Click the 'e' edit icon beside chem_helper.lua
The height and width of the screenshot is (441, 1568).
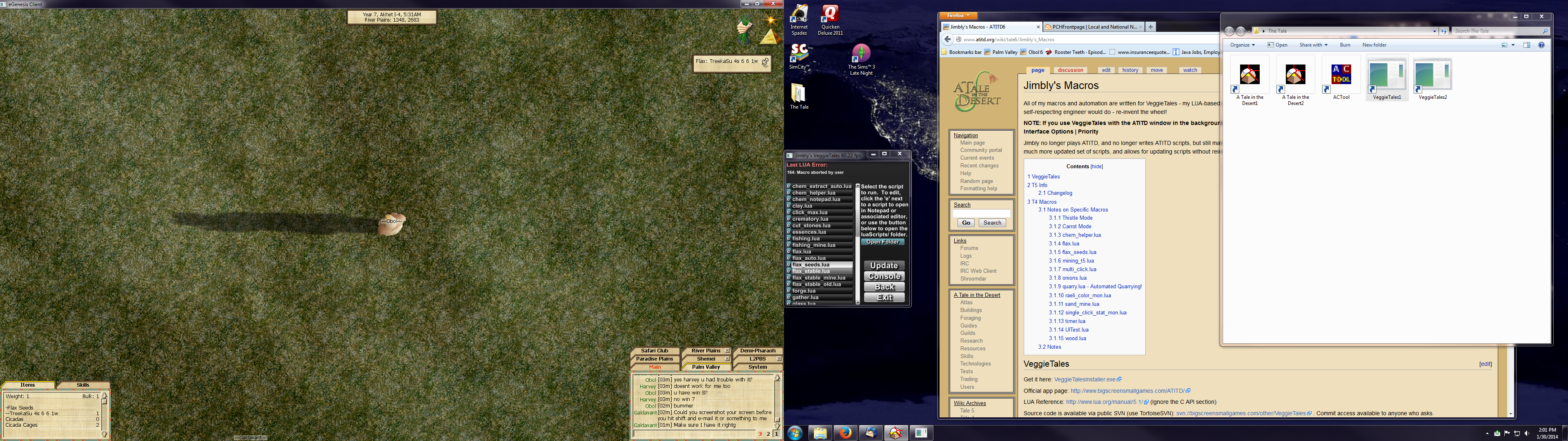click(788, 192)
